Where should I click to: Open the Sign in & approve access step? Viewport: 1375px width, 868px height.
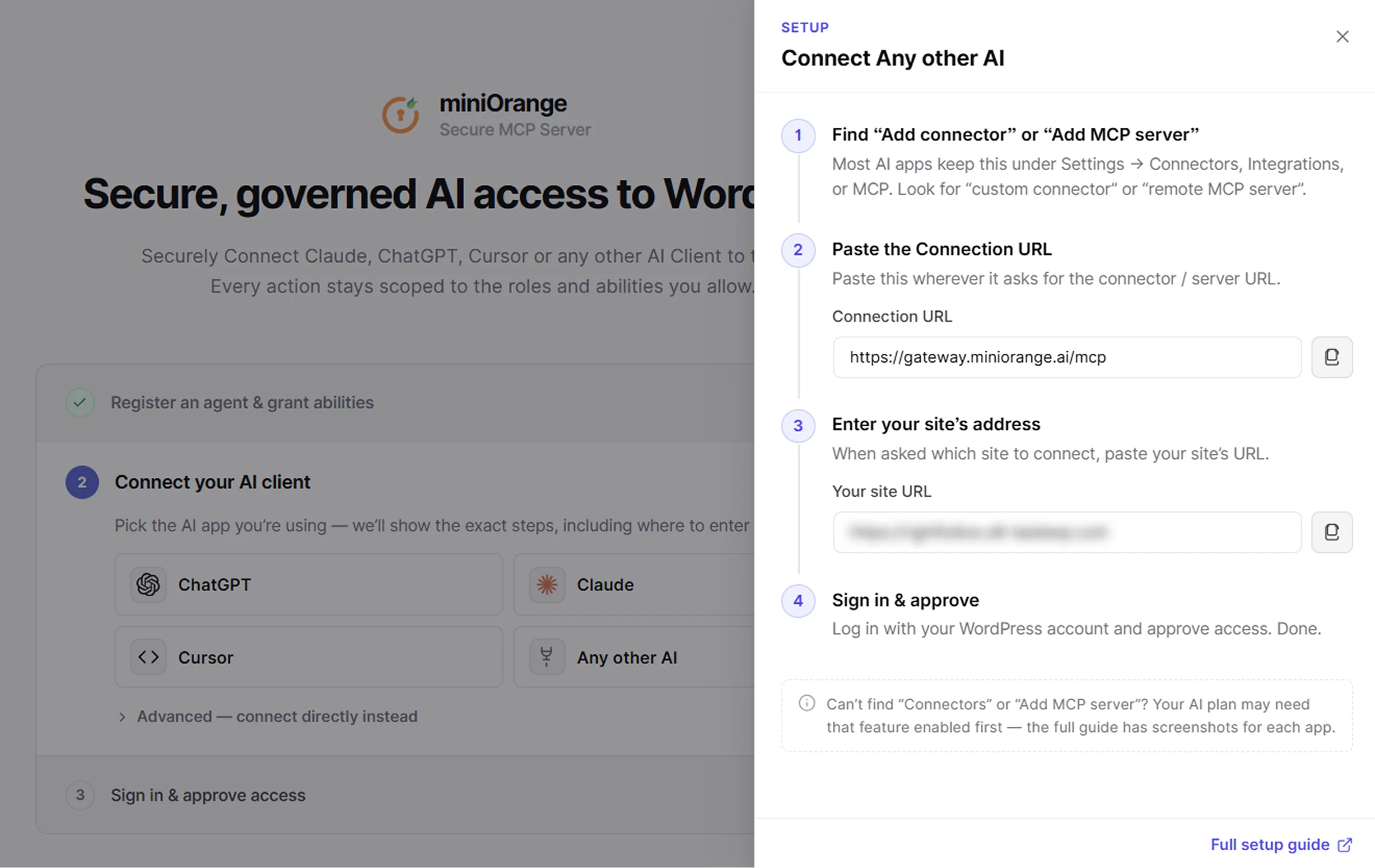[x=395, y=795]
